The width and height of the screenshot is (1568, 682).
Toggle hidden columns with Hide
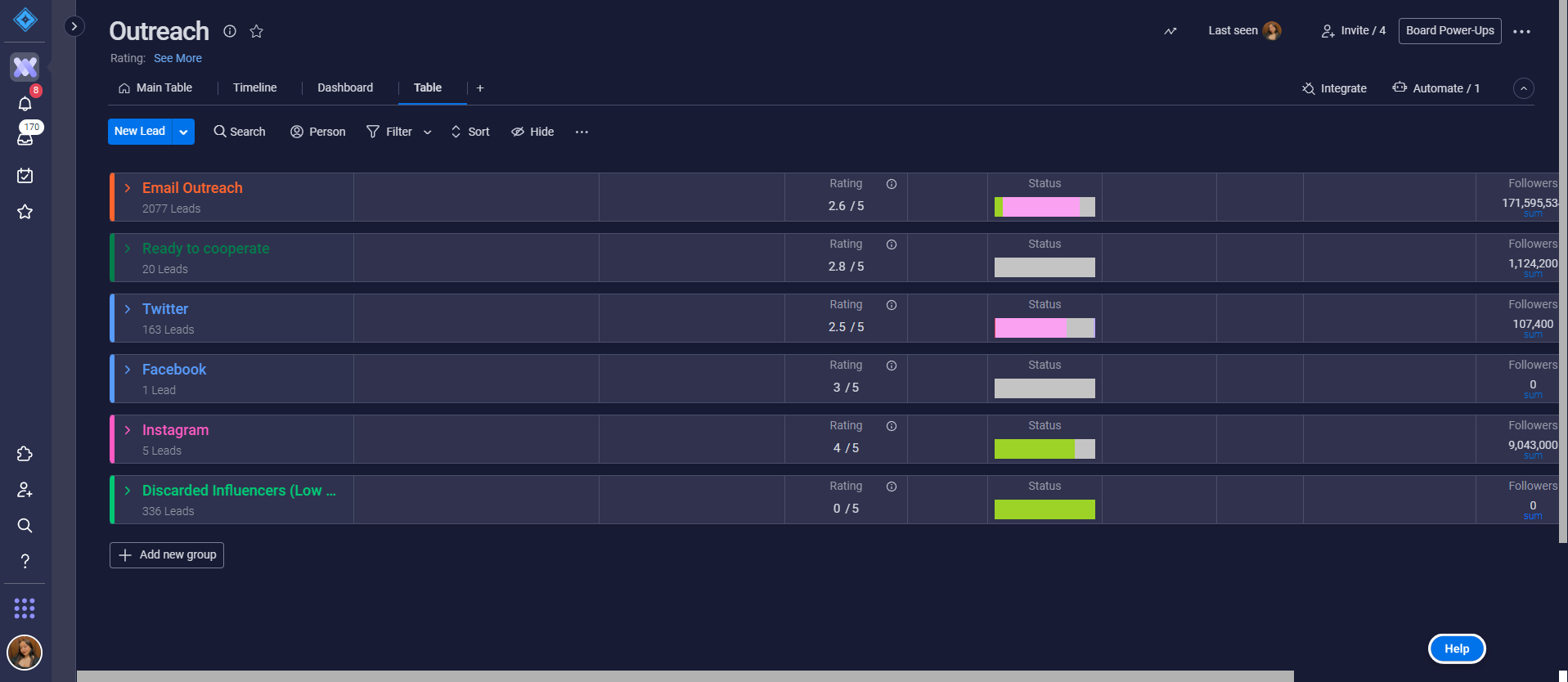point(532,132)
